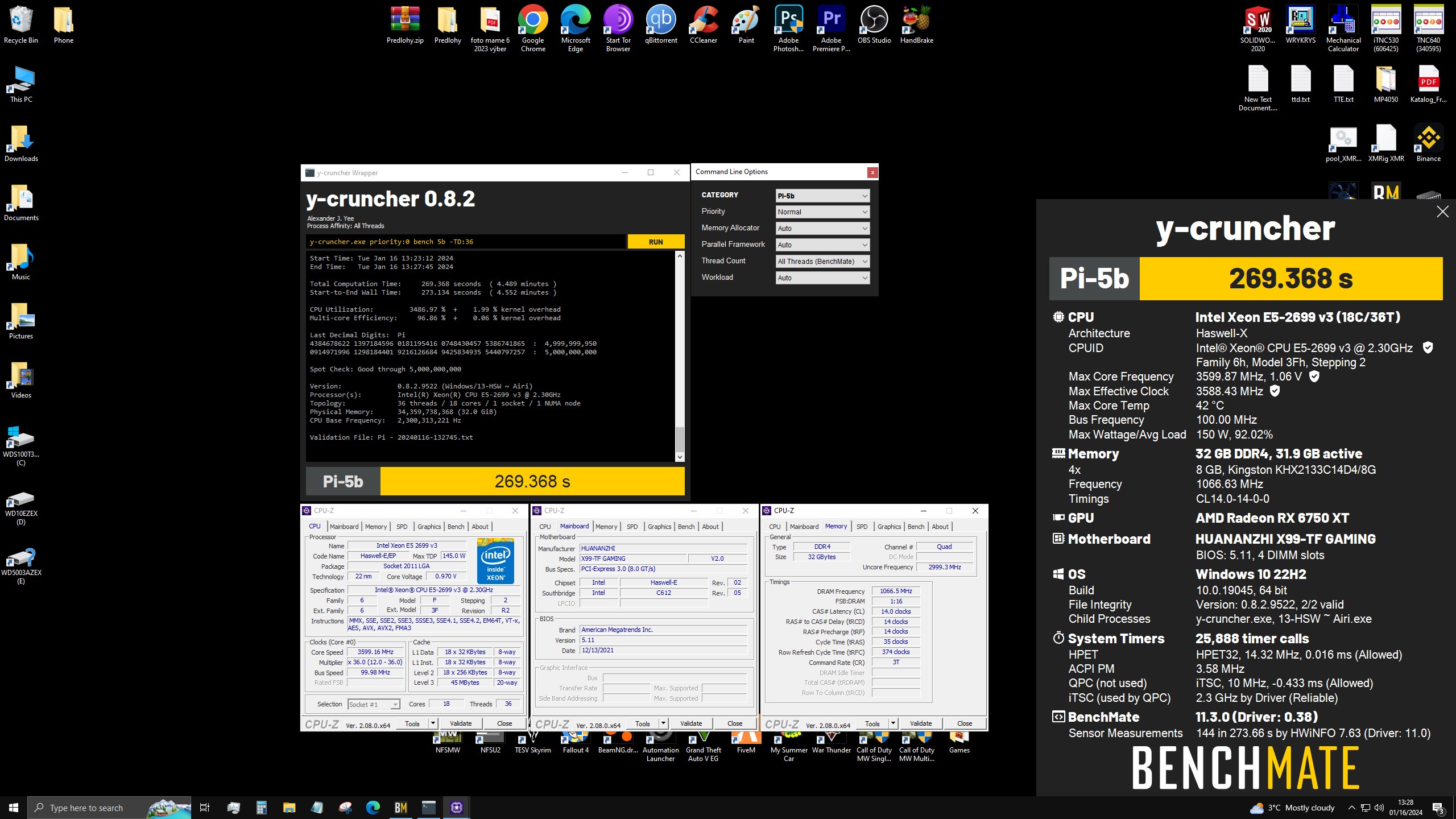Image resolution: width=1456 pixels, height=819 pixels.
Task: Click the taskbar search box
Action: tap(109, 808)
